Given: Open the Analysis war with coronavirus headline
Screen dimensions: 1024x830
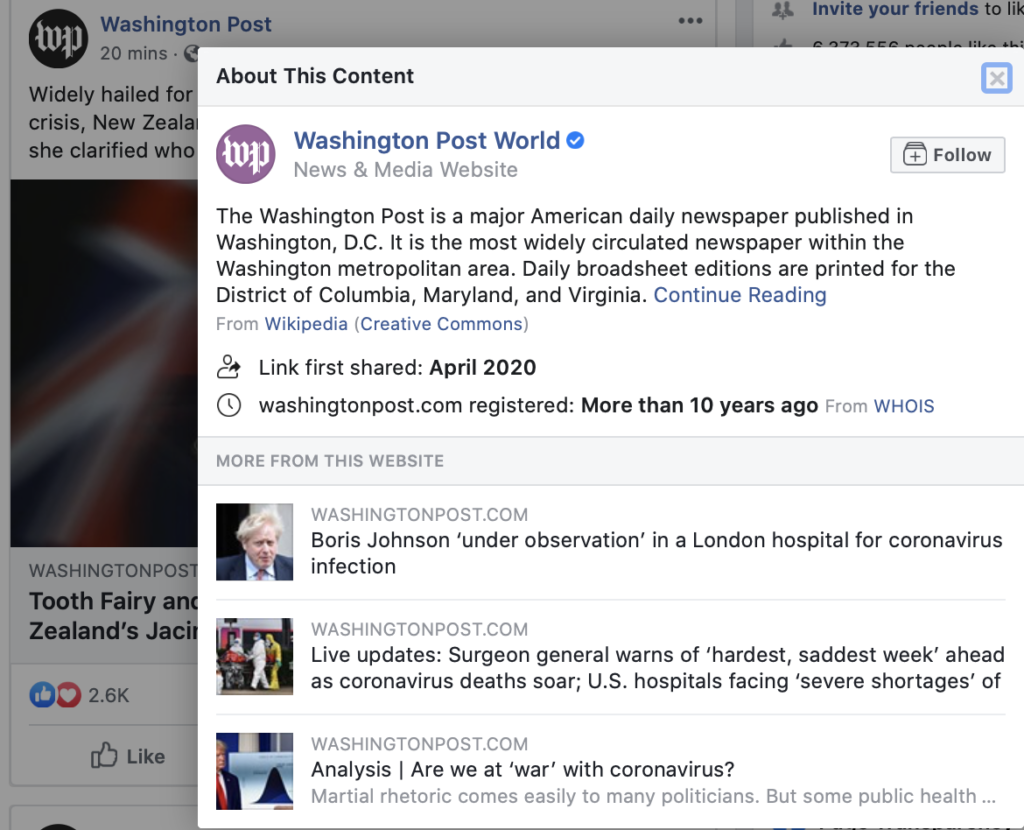Looking at the screenshot, I should coord(522,770).
